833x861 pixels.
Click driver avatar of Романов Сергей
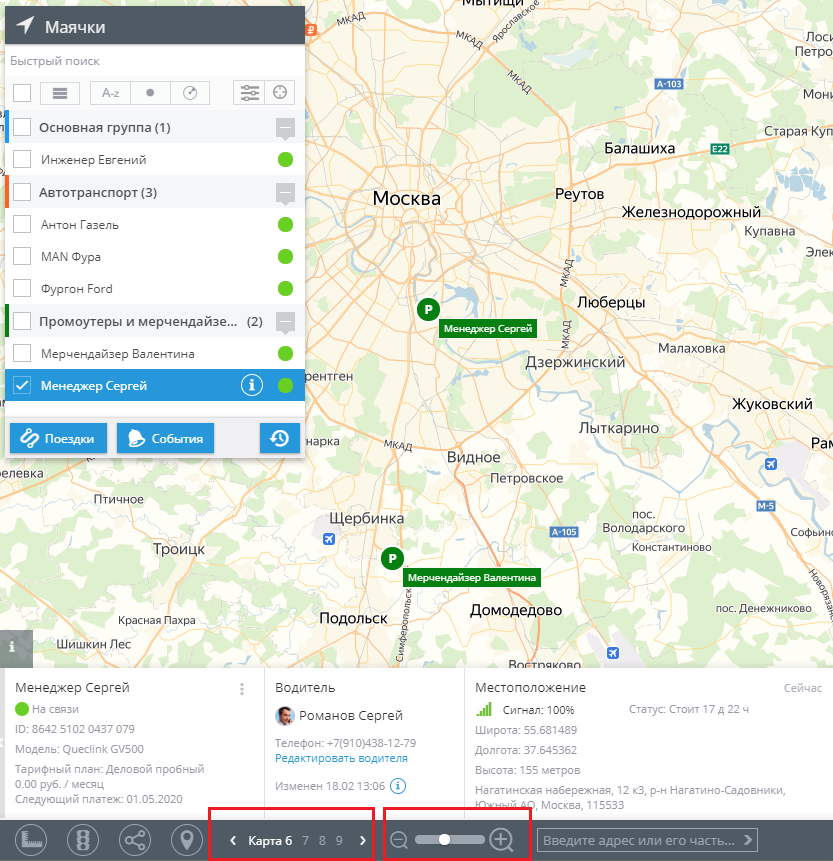click(x=284, y=716)
